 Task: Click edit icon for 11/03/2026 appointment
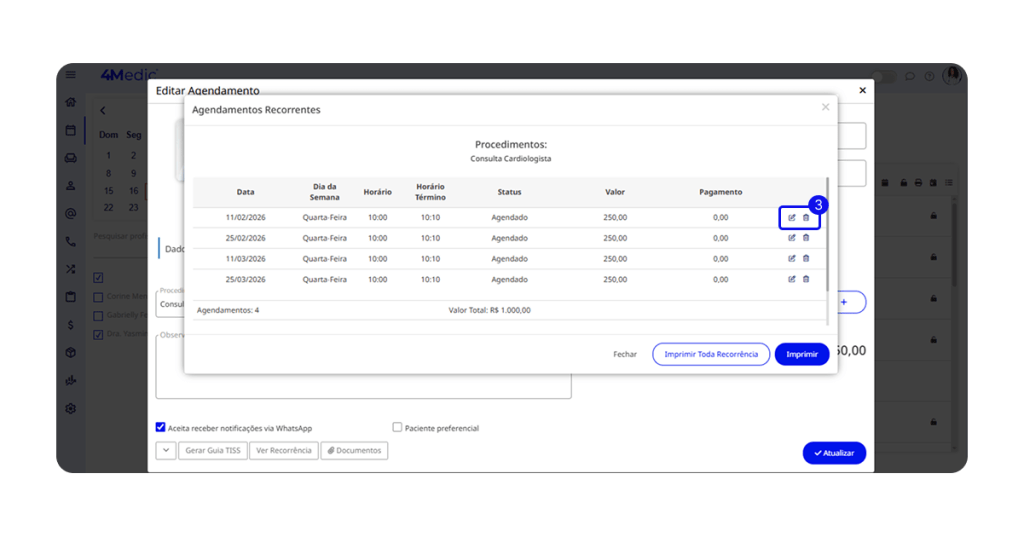[792, 259]
